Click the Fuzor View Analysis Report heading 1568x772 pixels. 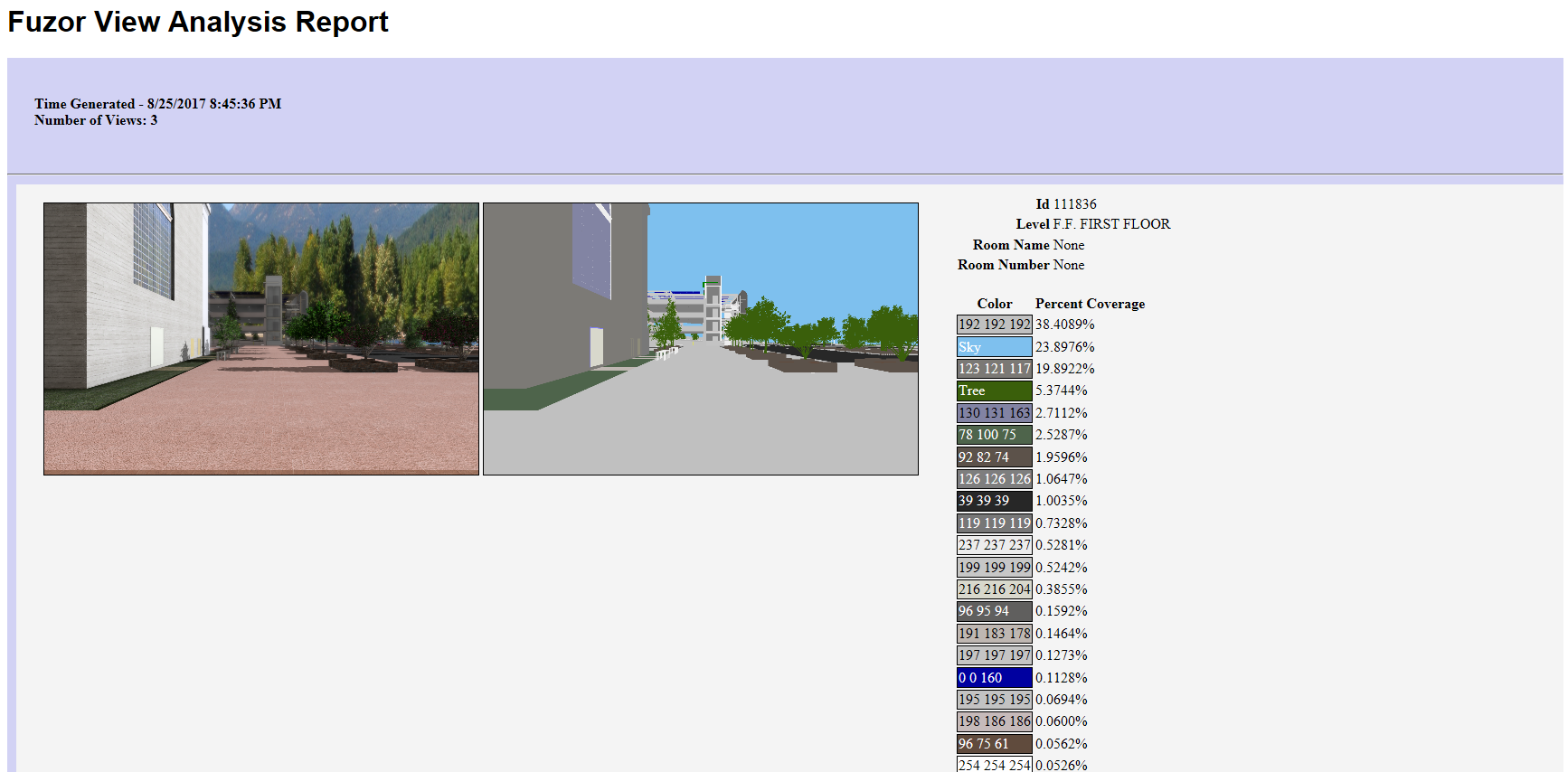pyautogui.click(x=198, y=22)
